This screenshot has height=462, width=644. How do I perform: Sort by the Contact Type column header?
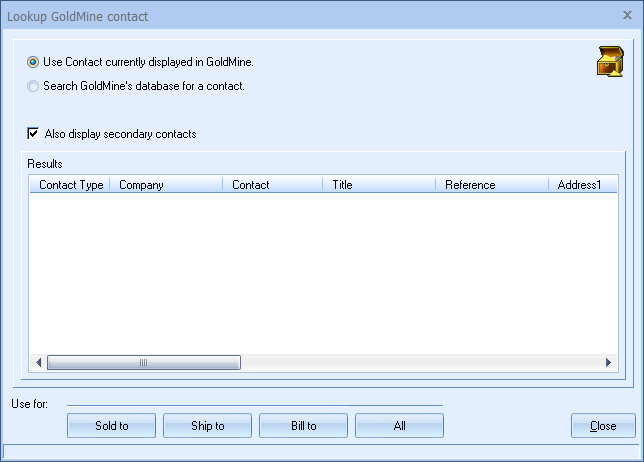[70, 185]
